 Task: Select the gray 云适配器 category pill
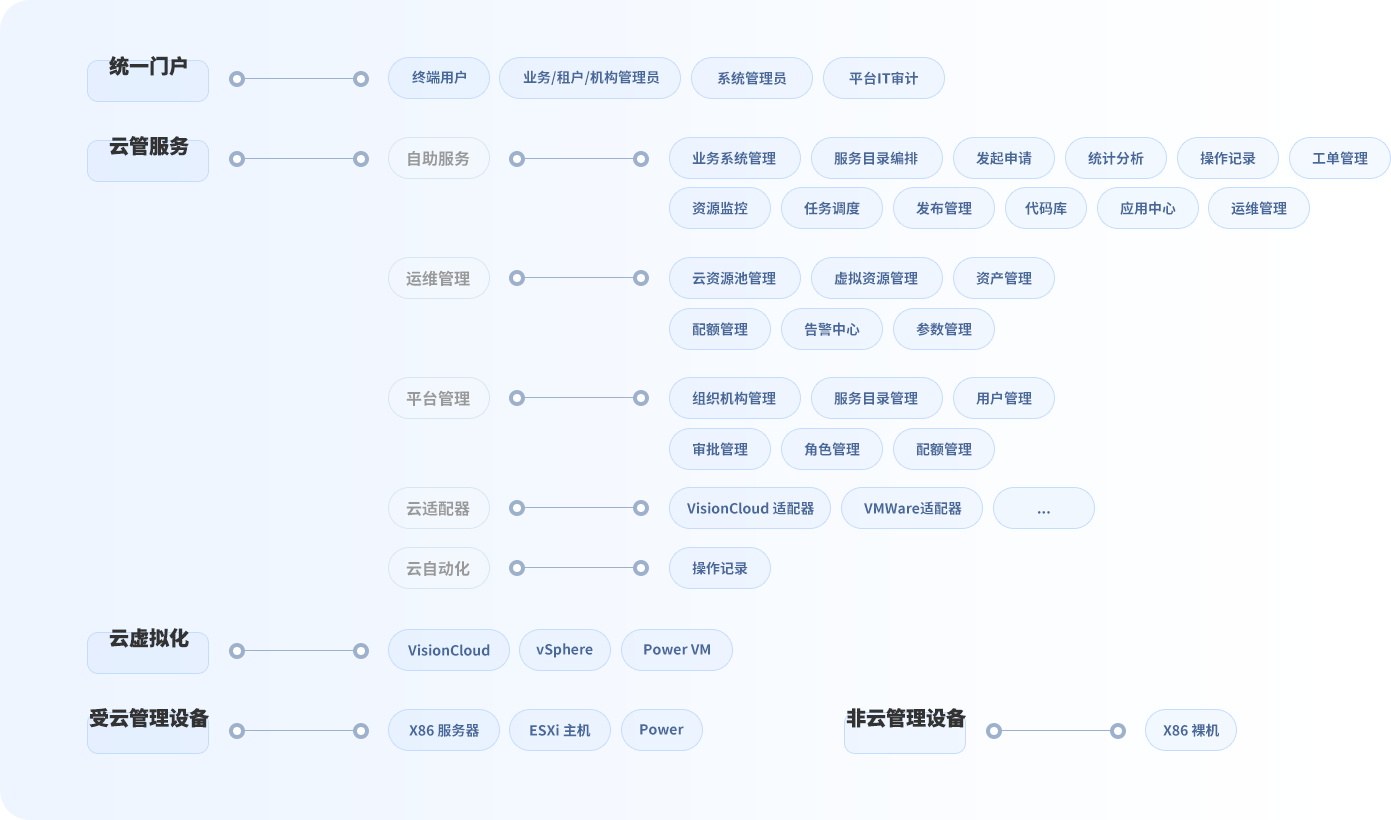tap(439, 508)
